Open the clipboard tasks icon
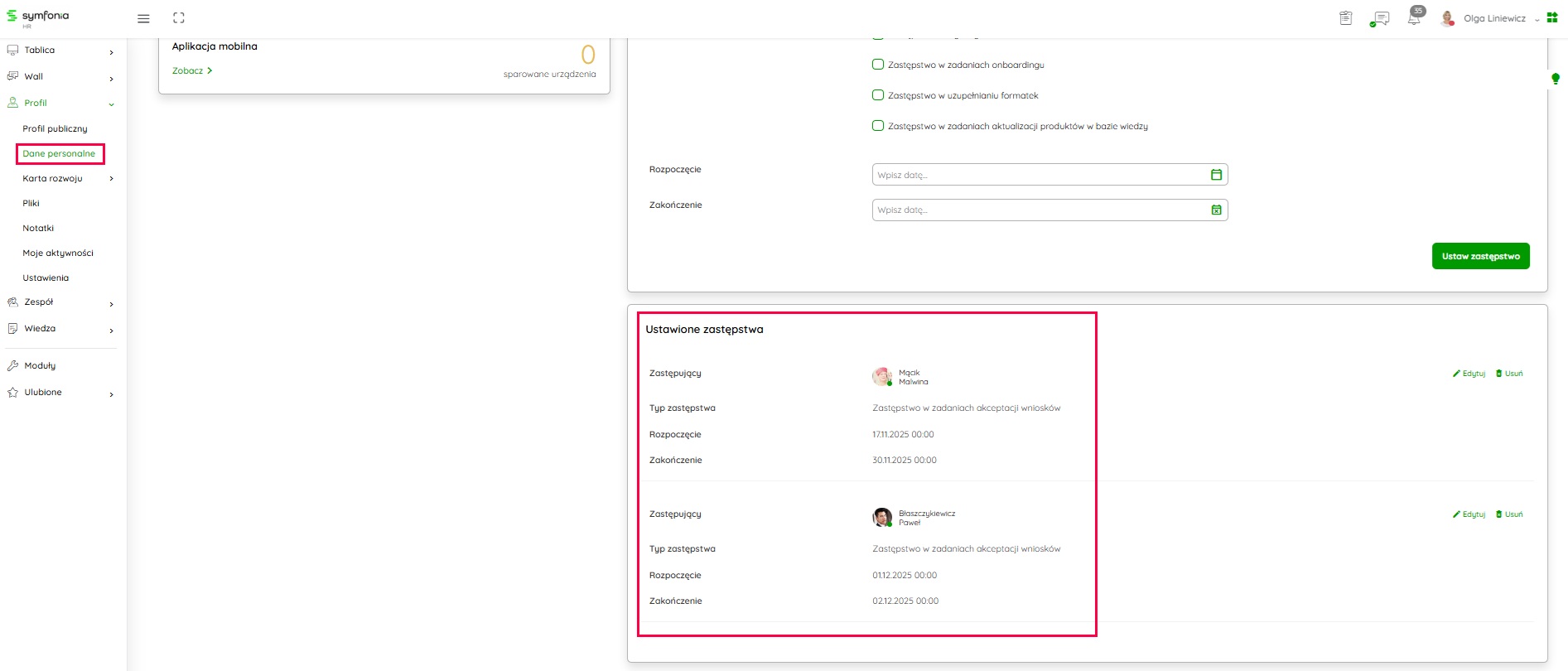Image resolution: width=1568 pixels, height=671 pixels. [x=1346, y=18]
